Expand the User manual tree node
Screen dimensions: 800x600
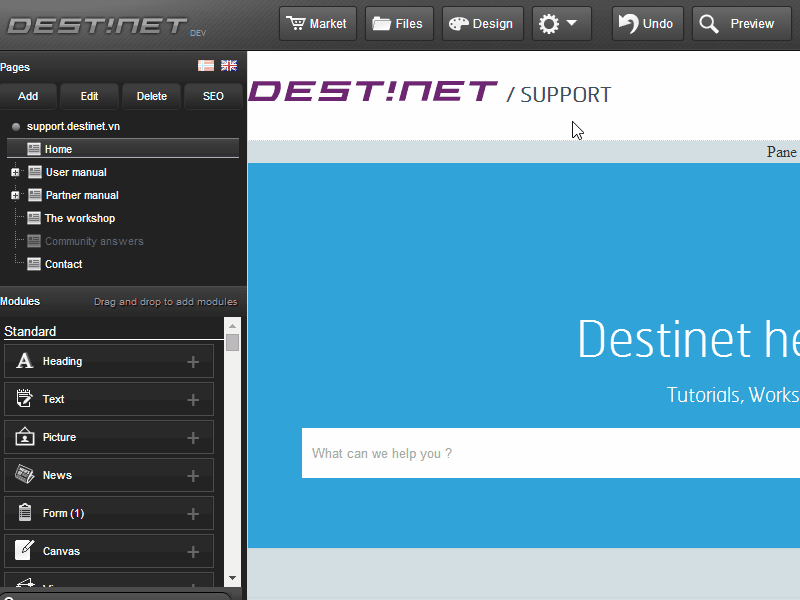tap(15, 173)
